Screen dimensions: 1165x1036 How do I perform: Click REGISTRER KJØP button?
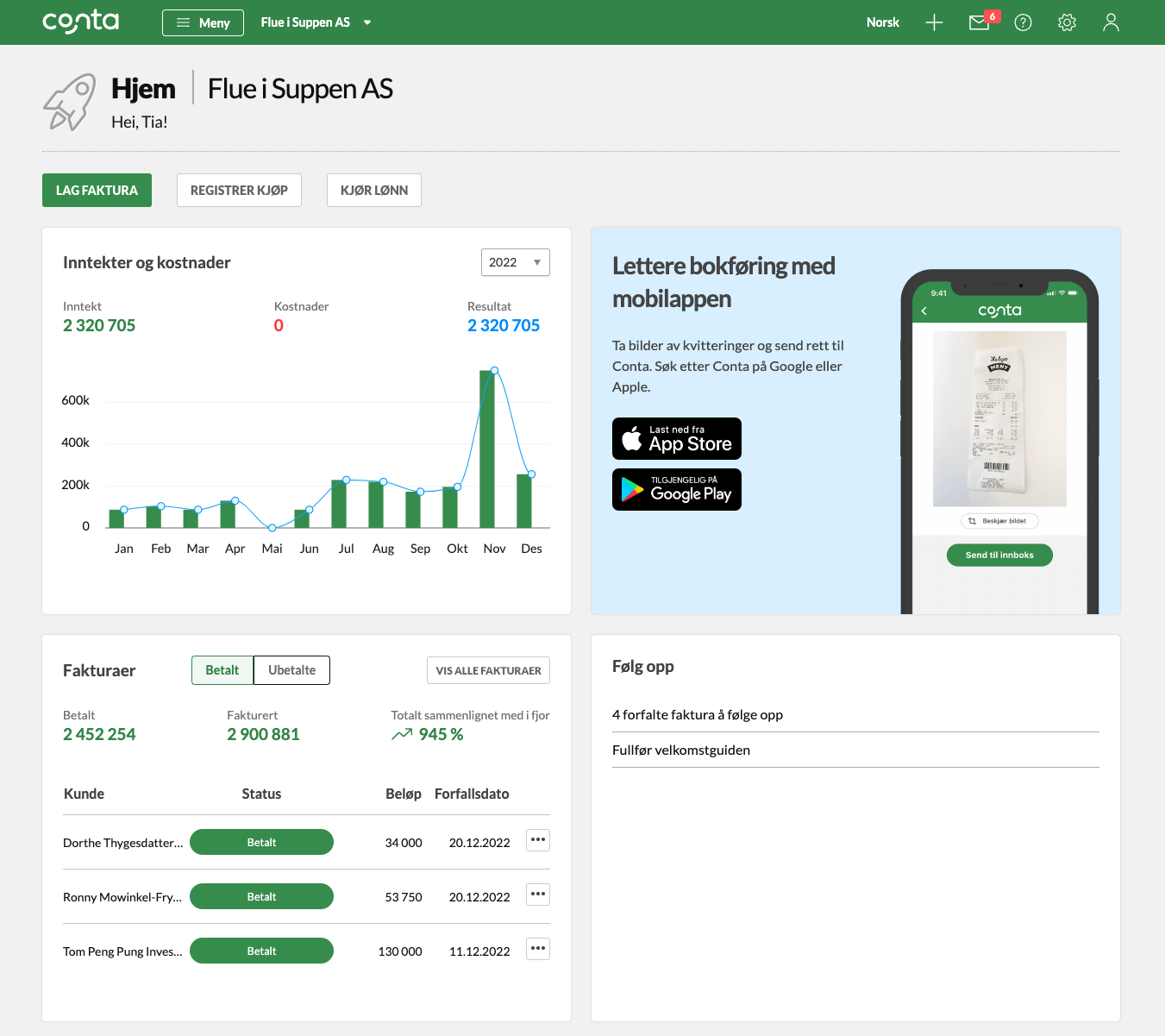point(239,190)
